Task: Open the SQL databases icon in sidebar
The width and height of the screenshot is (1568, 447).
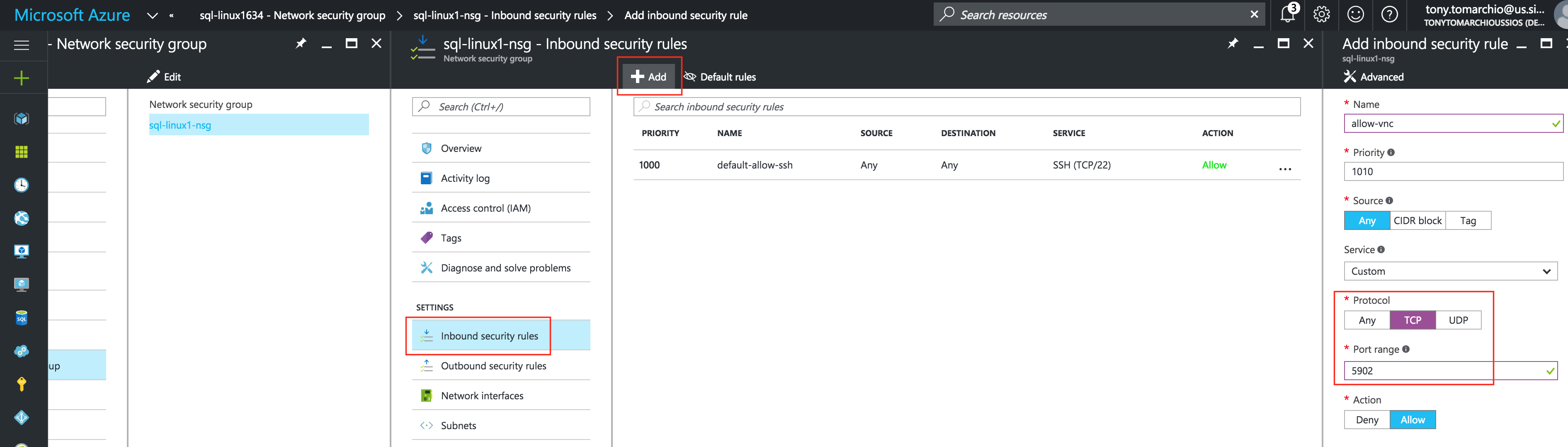Action: click(21, 318)
